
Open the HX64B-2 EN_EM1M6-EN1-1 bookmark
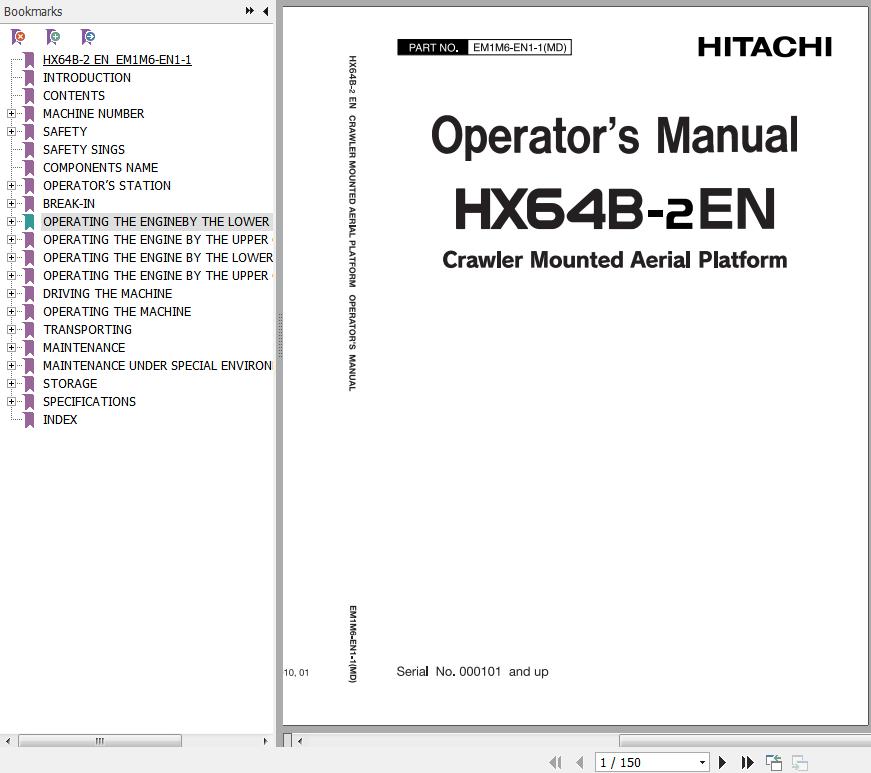pos(117,59)
